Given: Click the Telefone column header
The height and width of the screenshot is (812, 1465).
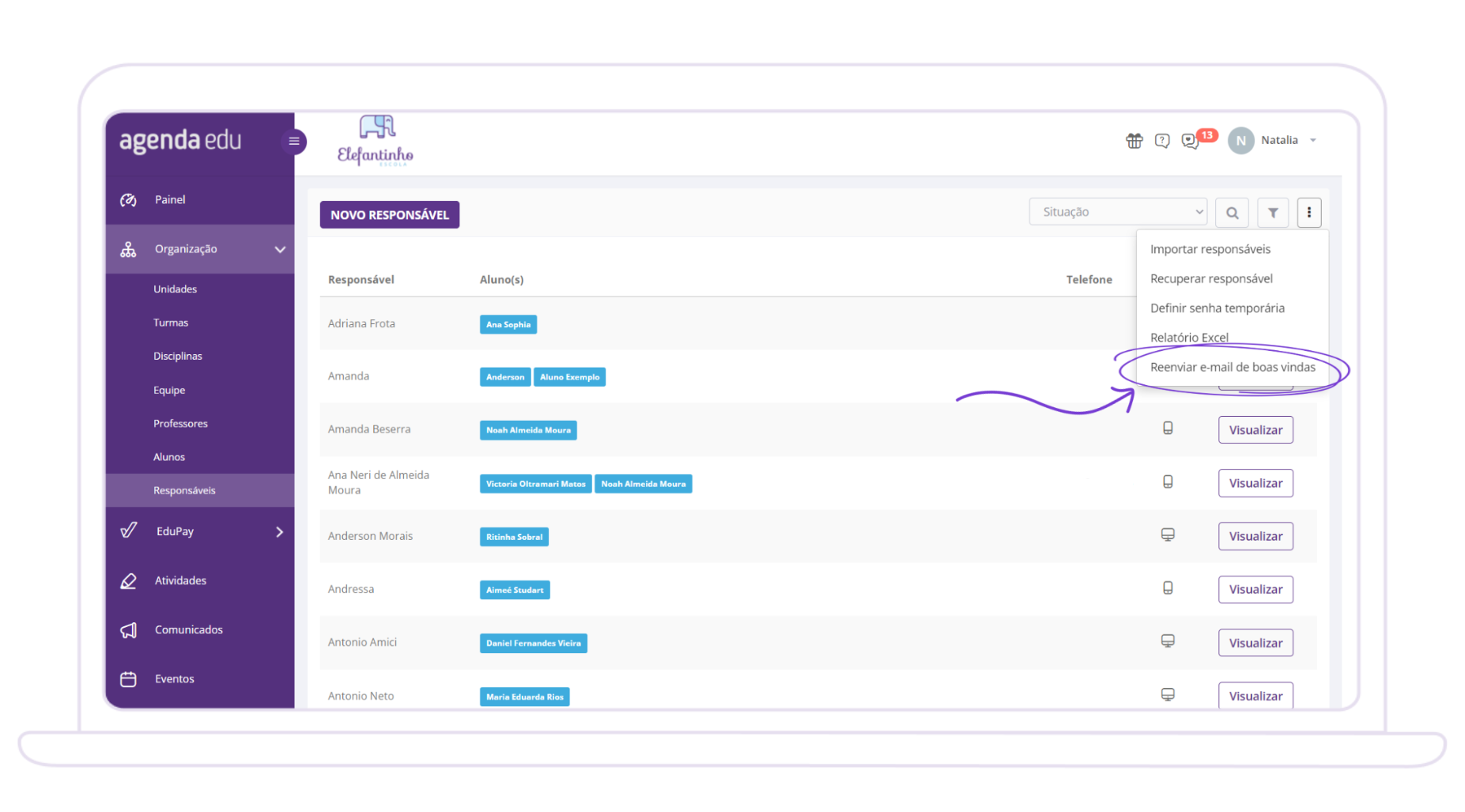Looking at the screenshot, I should coord(1089,280).
